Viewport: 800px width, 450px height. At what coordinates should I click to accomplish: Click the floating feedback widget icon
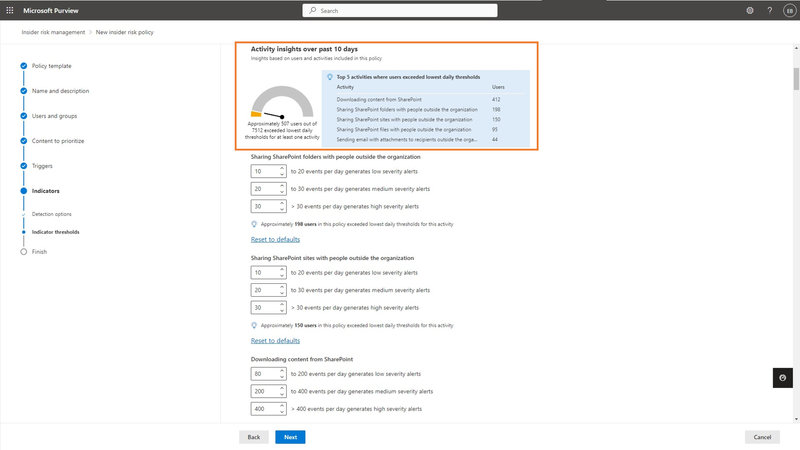tap(782, 378)
